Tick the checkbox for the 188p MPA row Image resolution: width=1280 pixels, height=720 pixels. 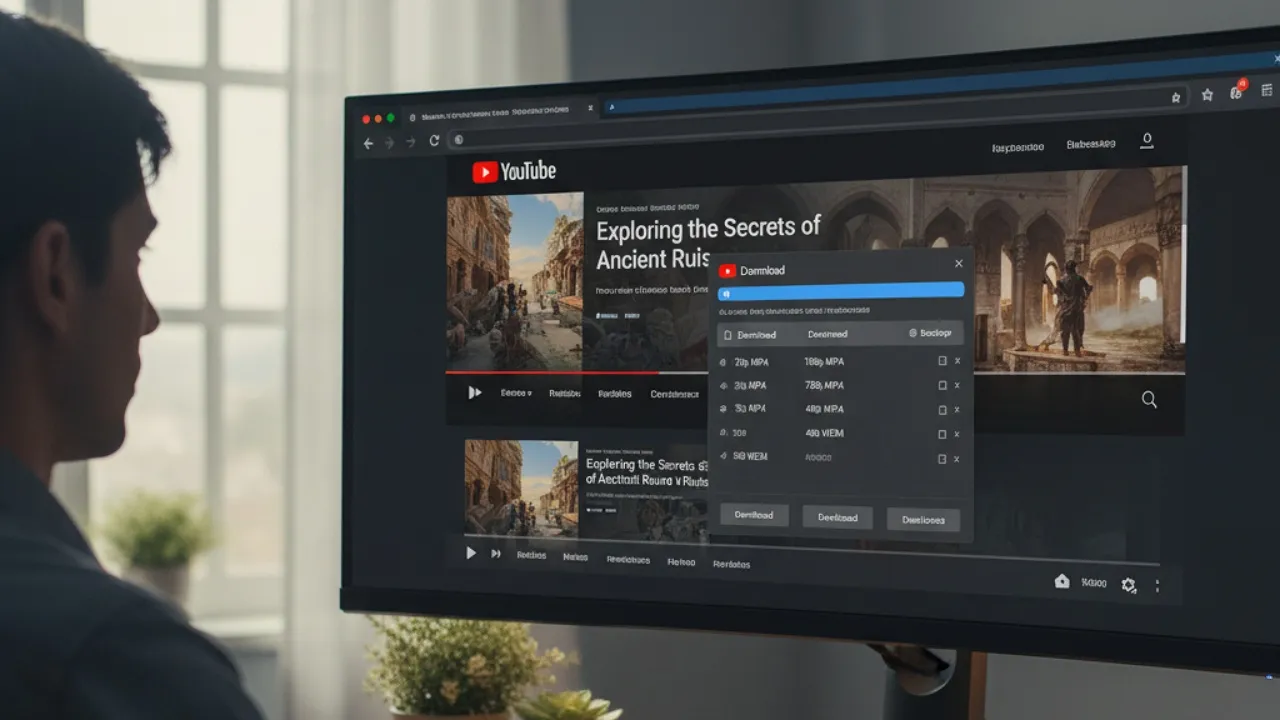pos(942,361)
